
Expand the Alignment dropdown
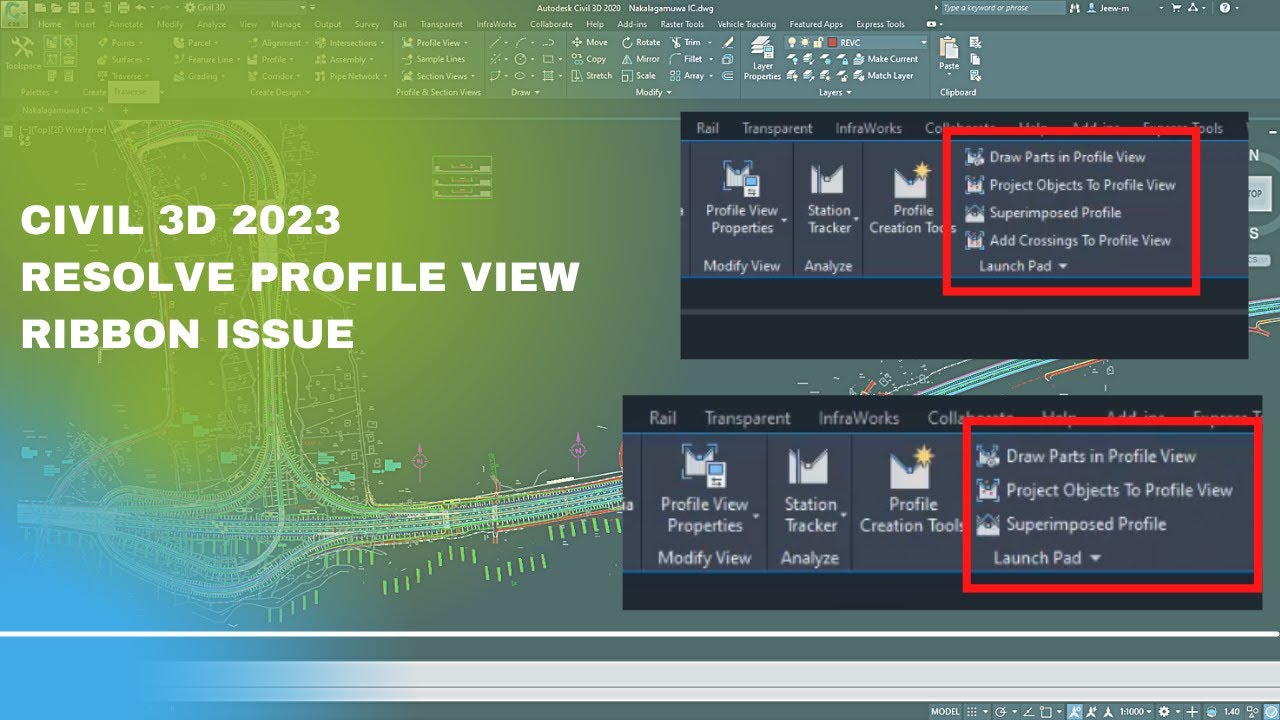pyautogui.click(x=306, y=43)
